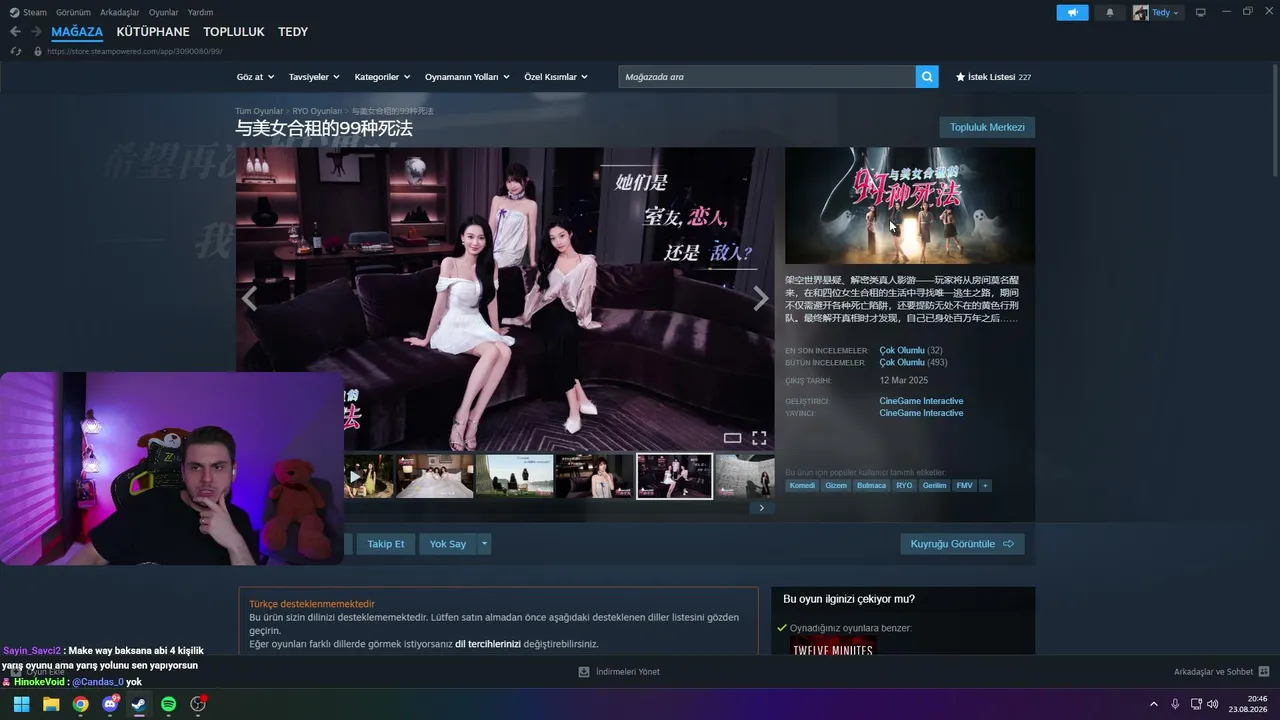Open İstek Listesi wishlist link
Screen dimensions: 1280x720
click(x=993, y=77)
